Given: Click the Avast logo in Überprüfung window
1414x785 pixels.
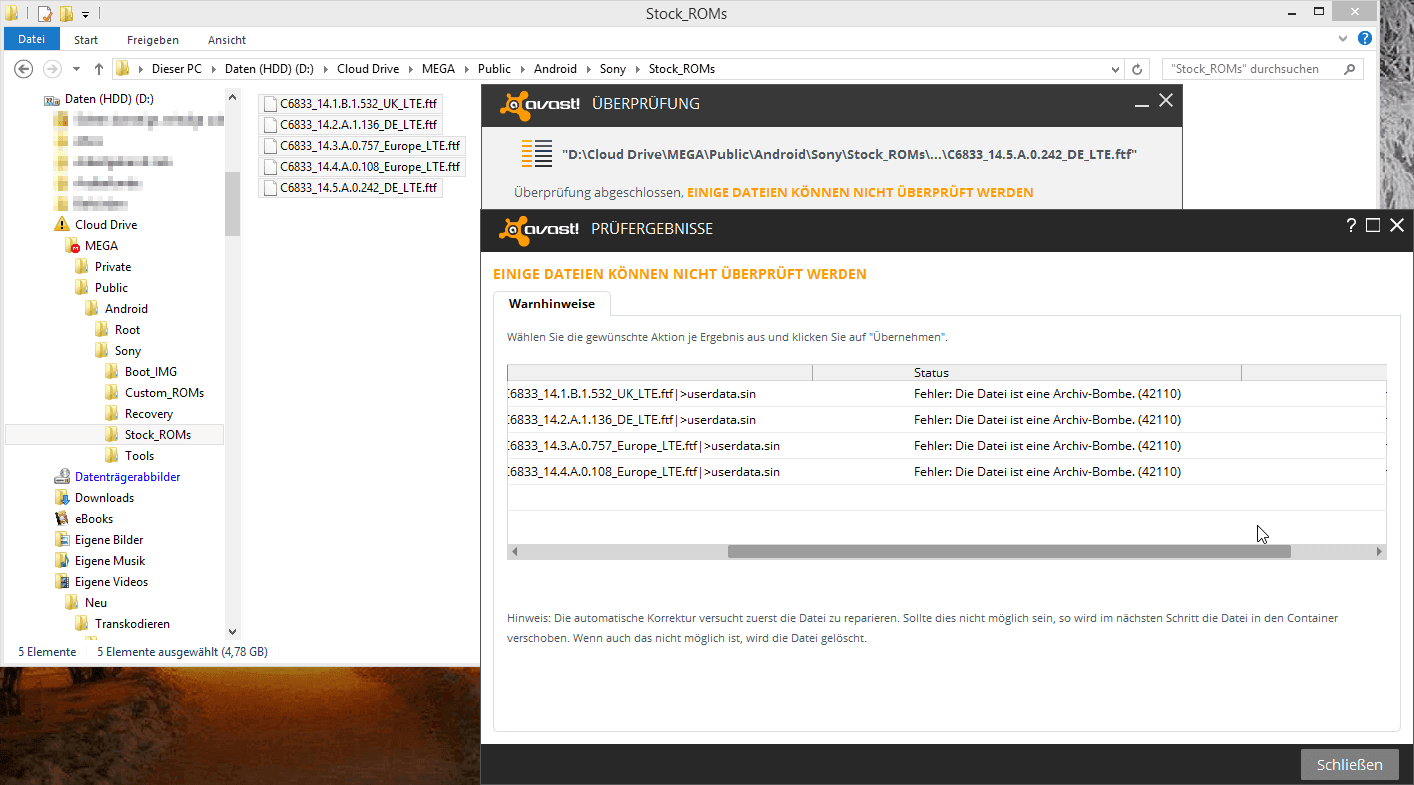Looking at the screenshot, I should [x=539, y=104].
